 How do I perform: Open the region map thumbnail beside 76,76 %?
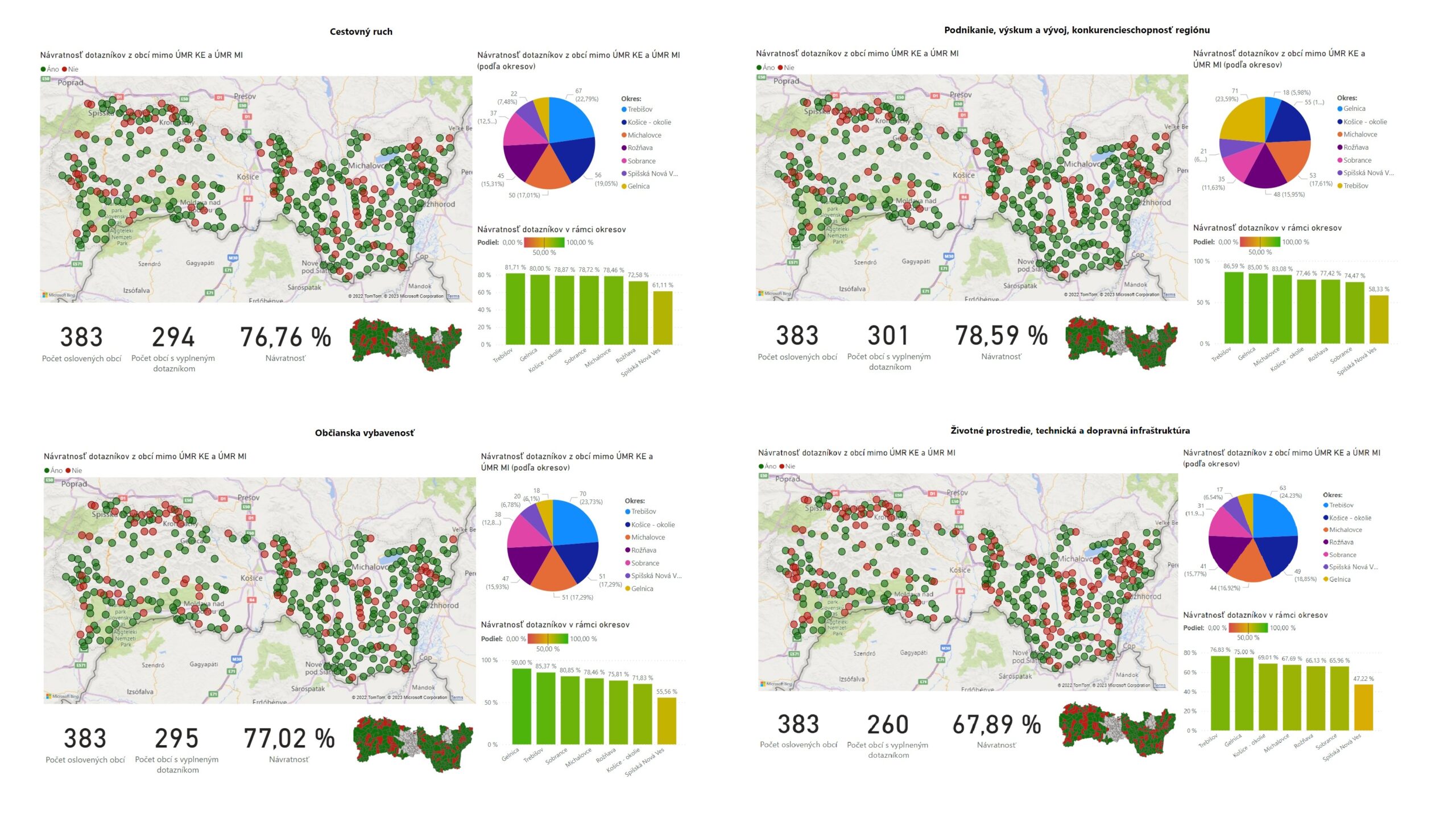coord(406,343)
